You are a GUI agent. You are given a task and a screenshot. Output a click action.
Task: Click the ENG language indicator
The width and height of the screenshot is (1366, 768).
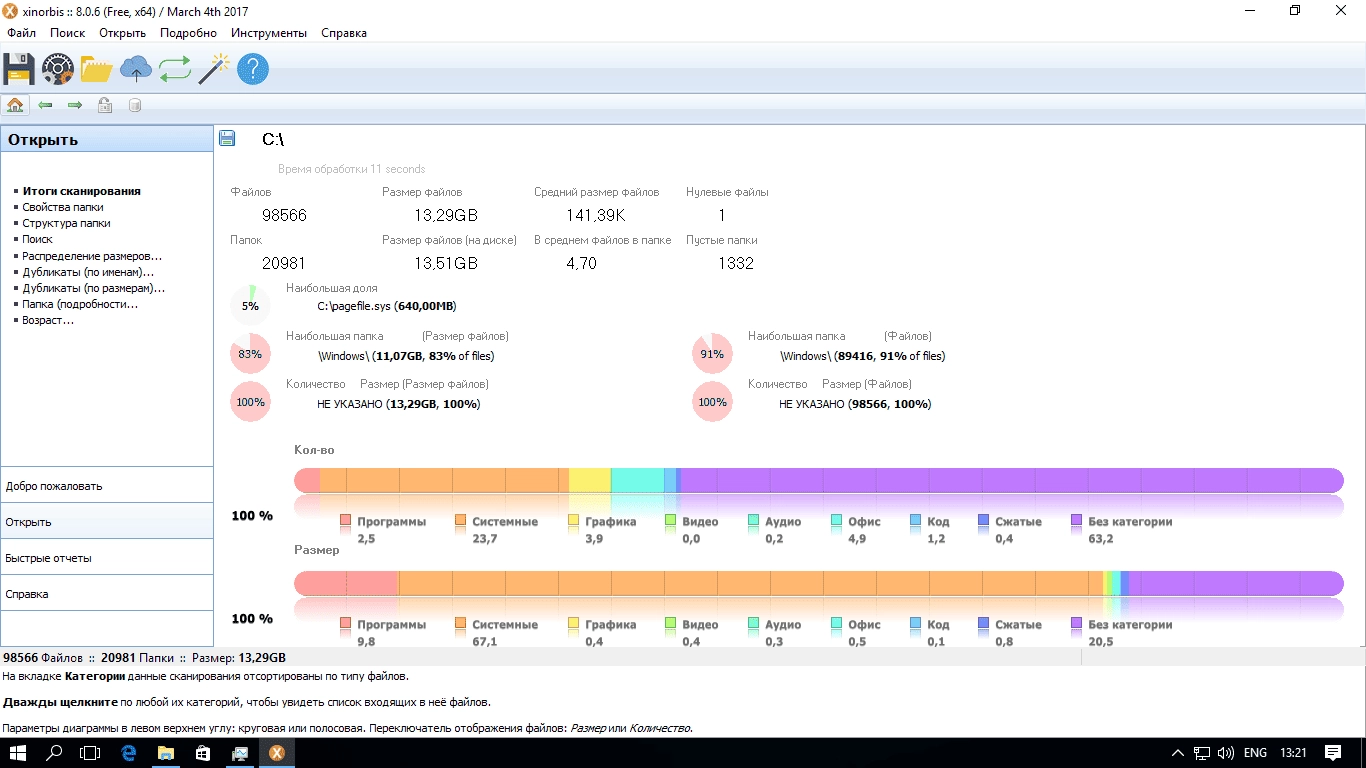coord(1255,753)
